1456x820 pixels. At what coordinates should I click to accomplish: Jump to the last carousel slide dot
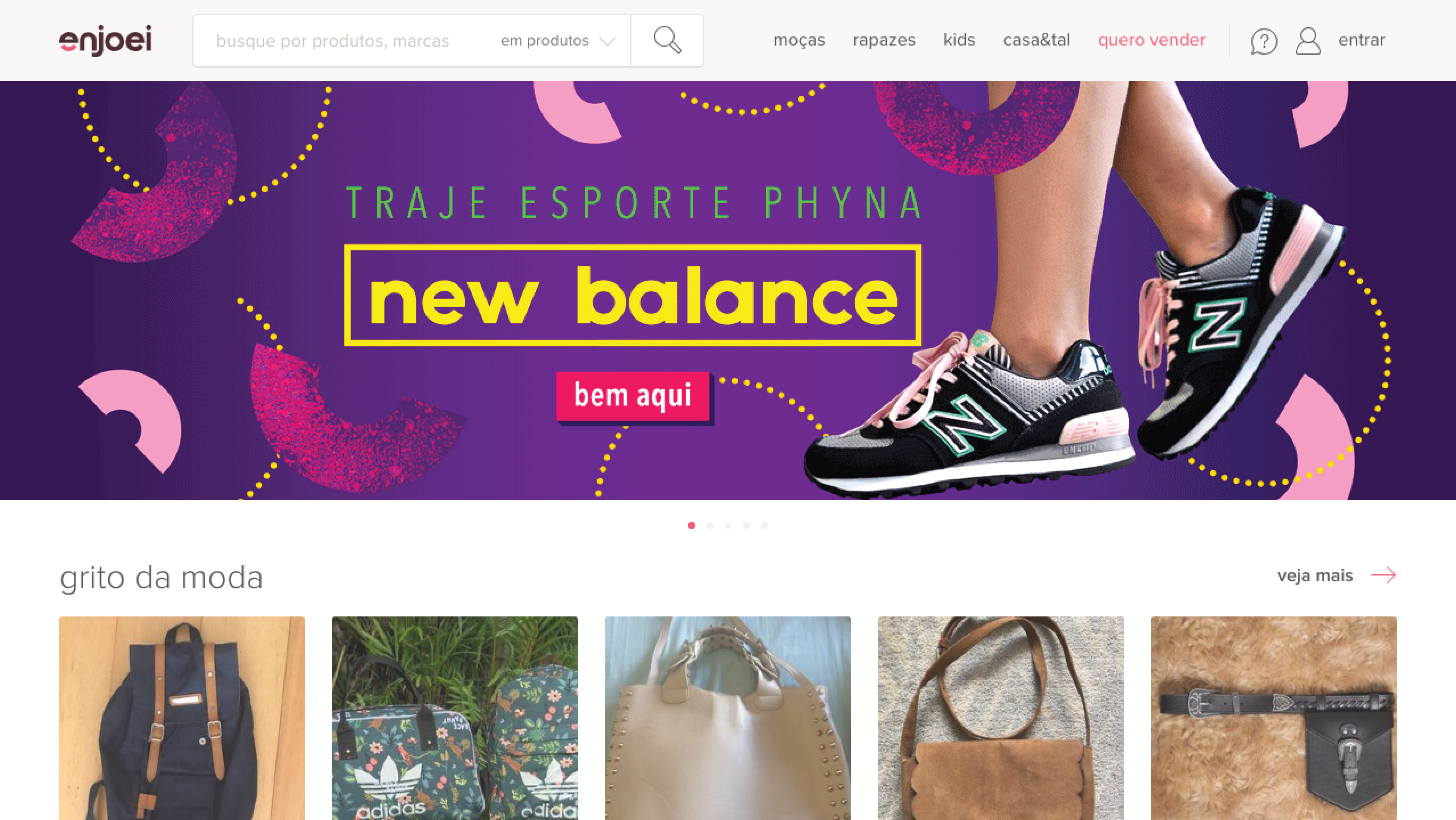click(x=764, y=525)
